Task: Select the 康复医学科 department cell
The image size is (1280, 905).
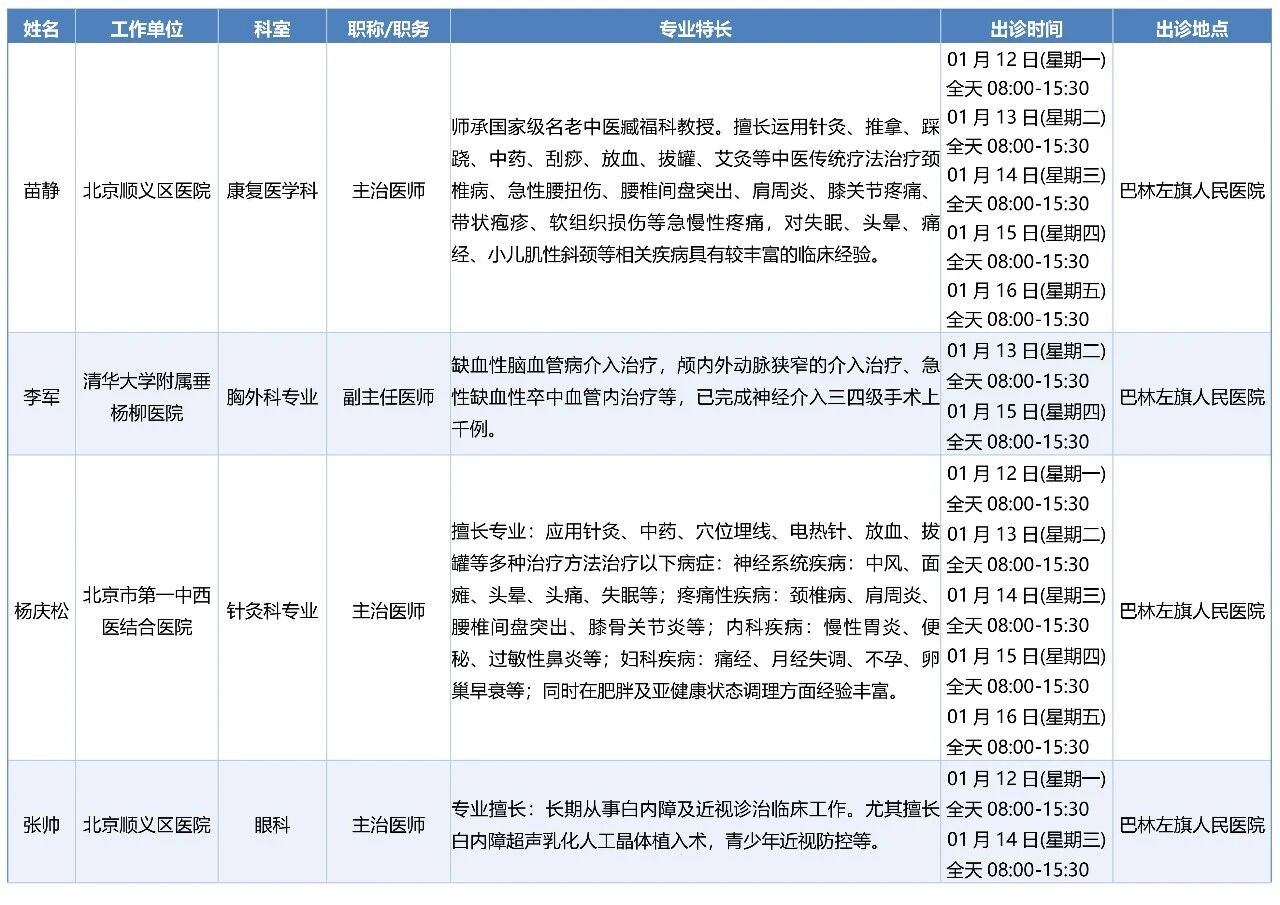Action: 272,190
